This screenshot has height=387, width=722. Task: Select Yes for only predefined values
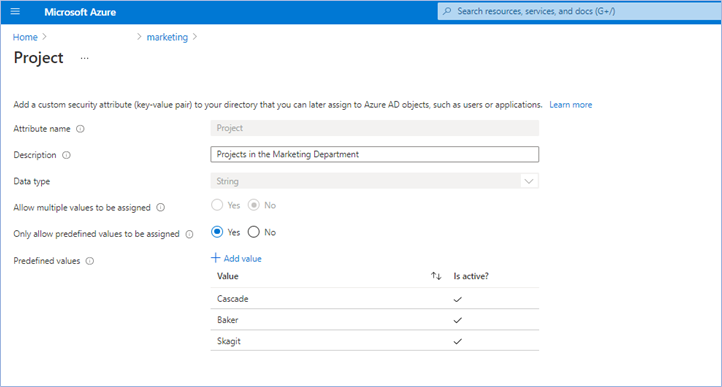pyautogui.click(x=217, y=232)
